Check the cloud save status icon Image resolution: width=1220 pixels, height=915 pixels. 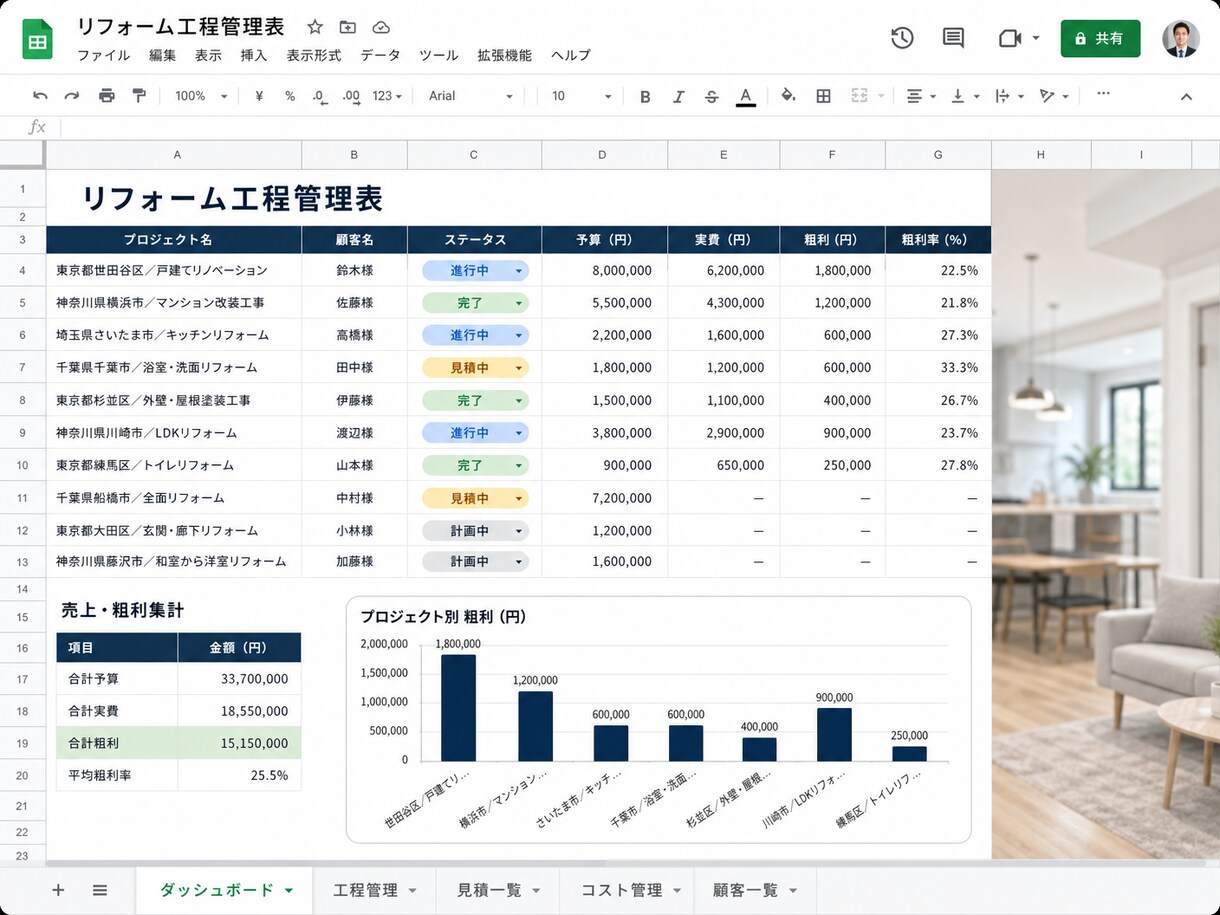[x=381, y=27]
